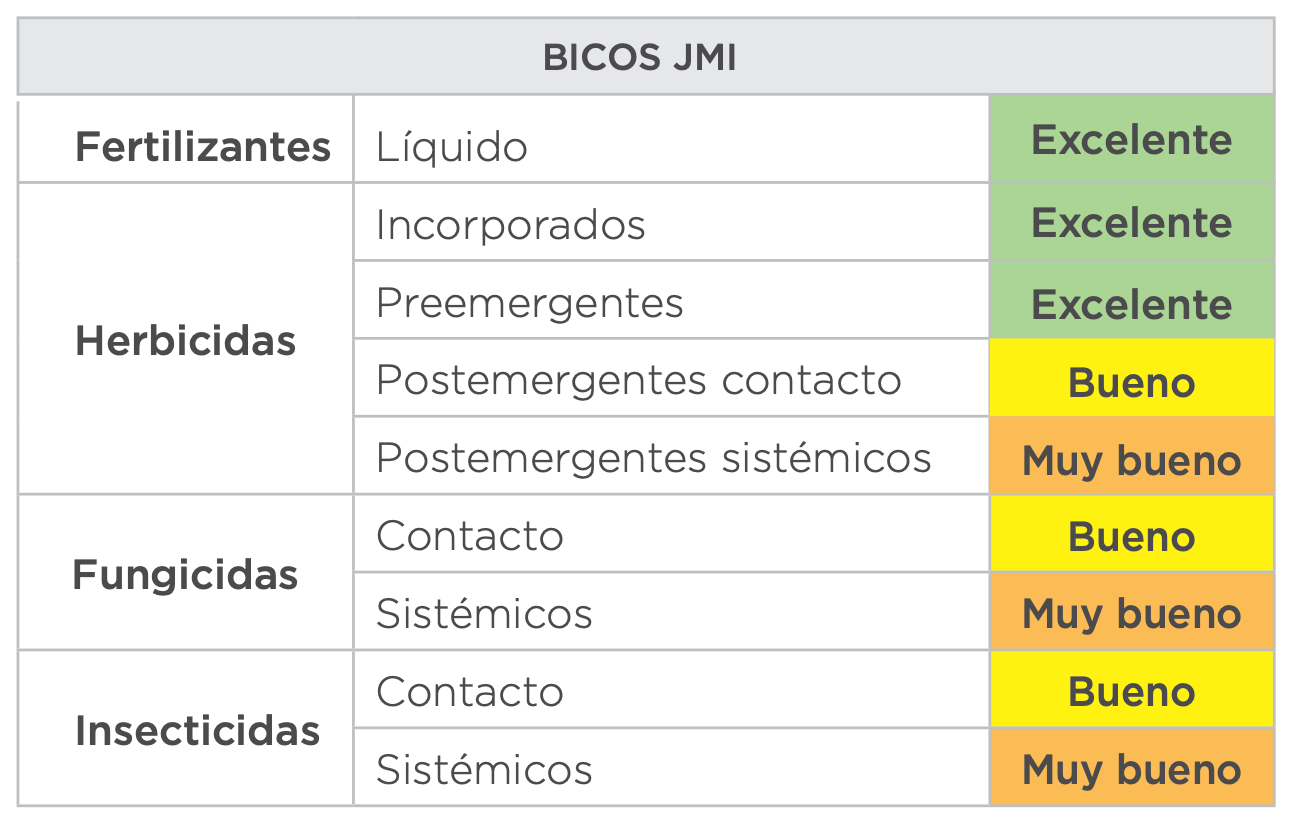The image size is (1292, 820).
Task: Click the Incorporados row label
Action: pyautogui.click(x=510, y=224)
